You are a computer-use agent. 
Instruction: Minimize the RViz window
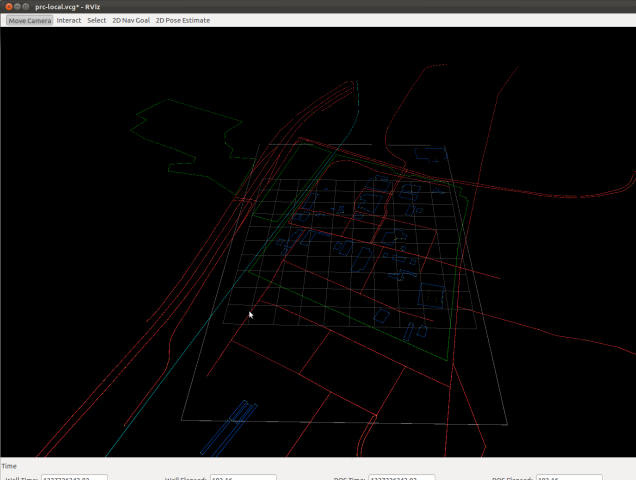17,6
